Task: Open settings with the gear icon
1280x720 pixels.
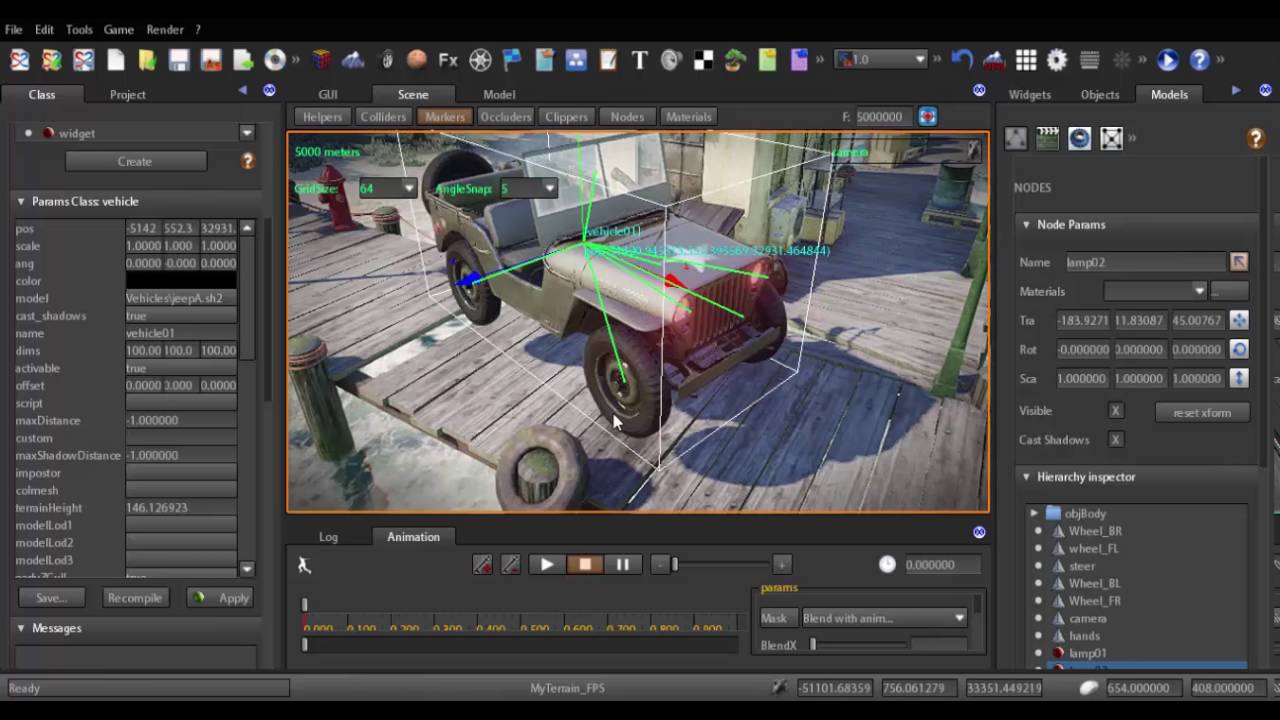Action: (1057, 60)
